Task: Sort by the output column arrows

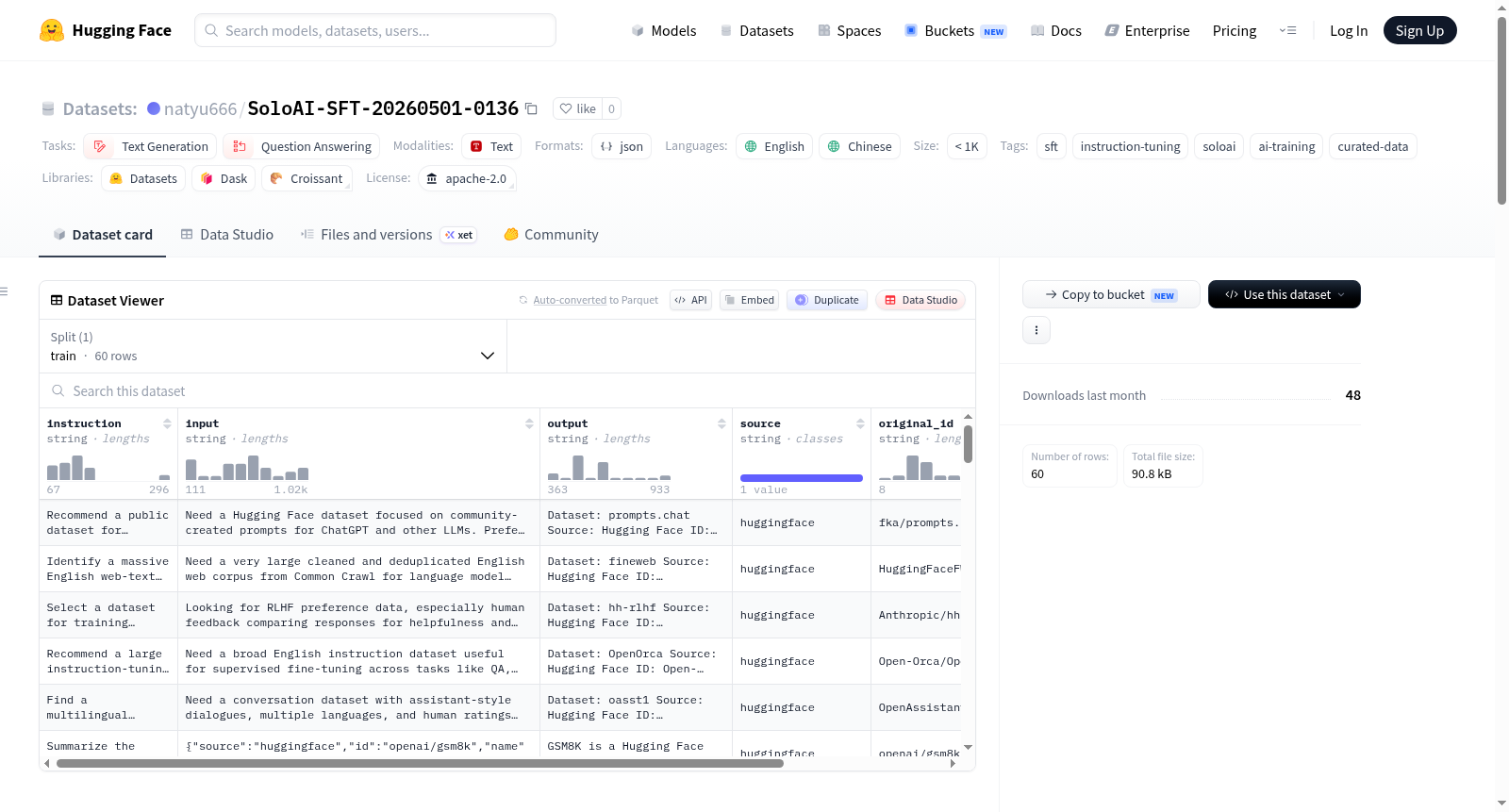Action: point(721,423)
